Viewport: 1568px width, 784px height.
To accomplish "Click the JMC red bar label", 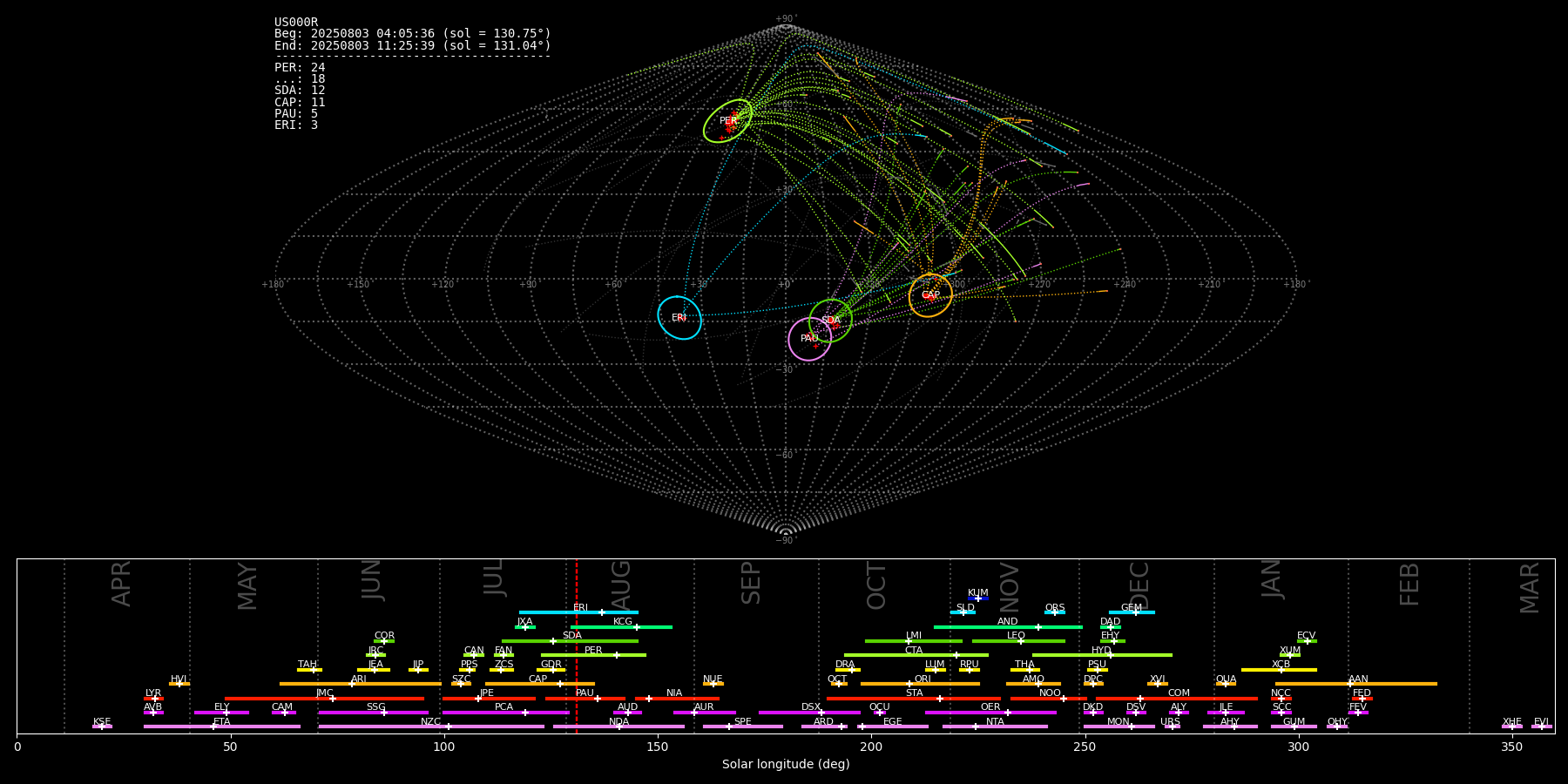I will coord(324,693).
